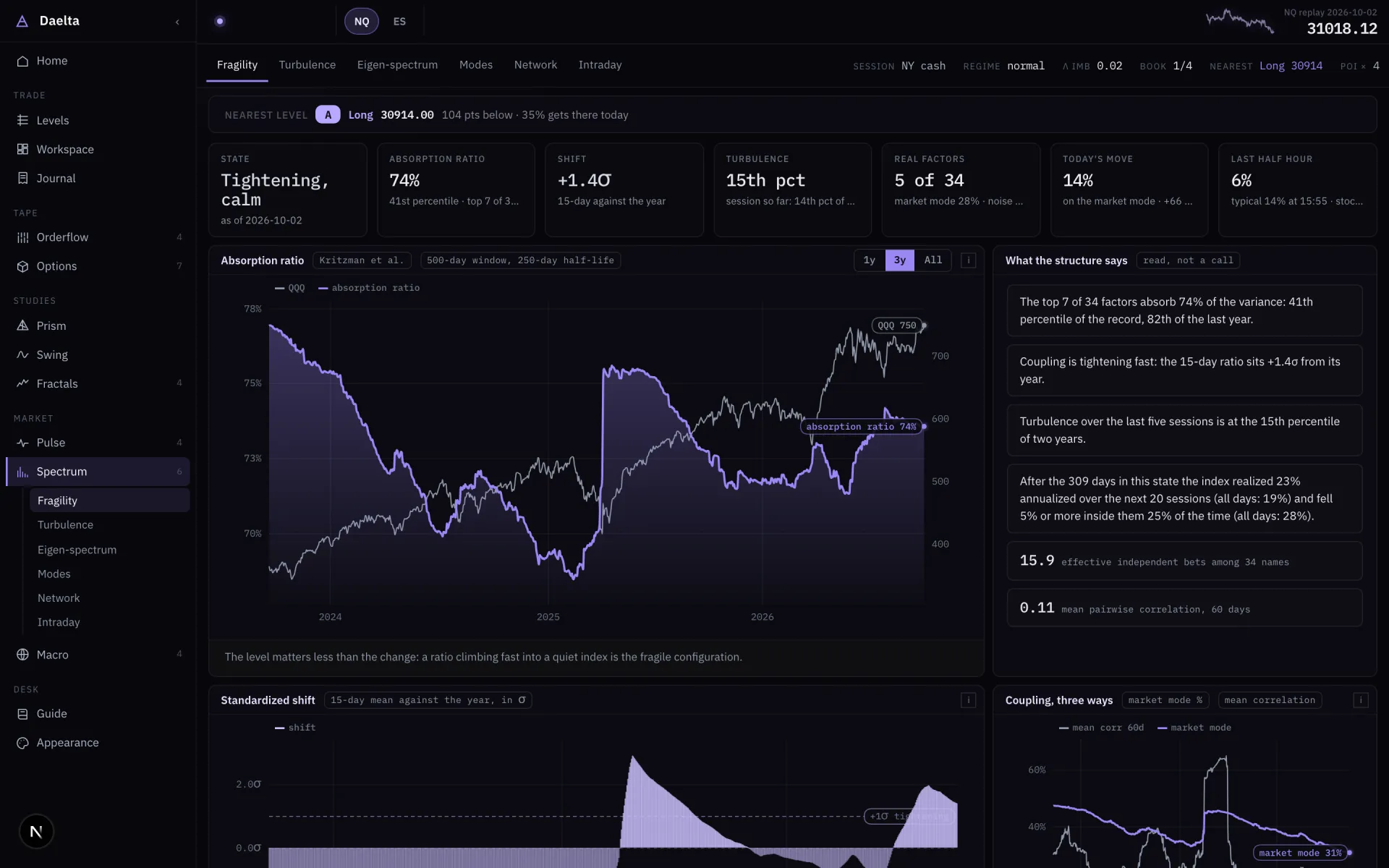Image resolution: width=1389 pixels, height=868 pixels.
Task: Select Network in sidebar submenu
Action: point(109,598)
